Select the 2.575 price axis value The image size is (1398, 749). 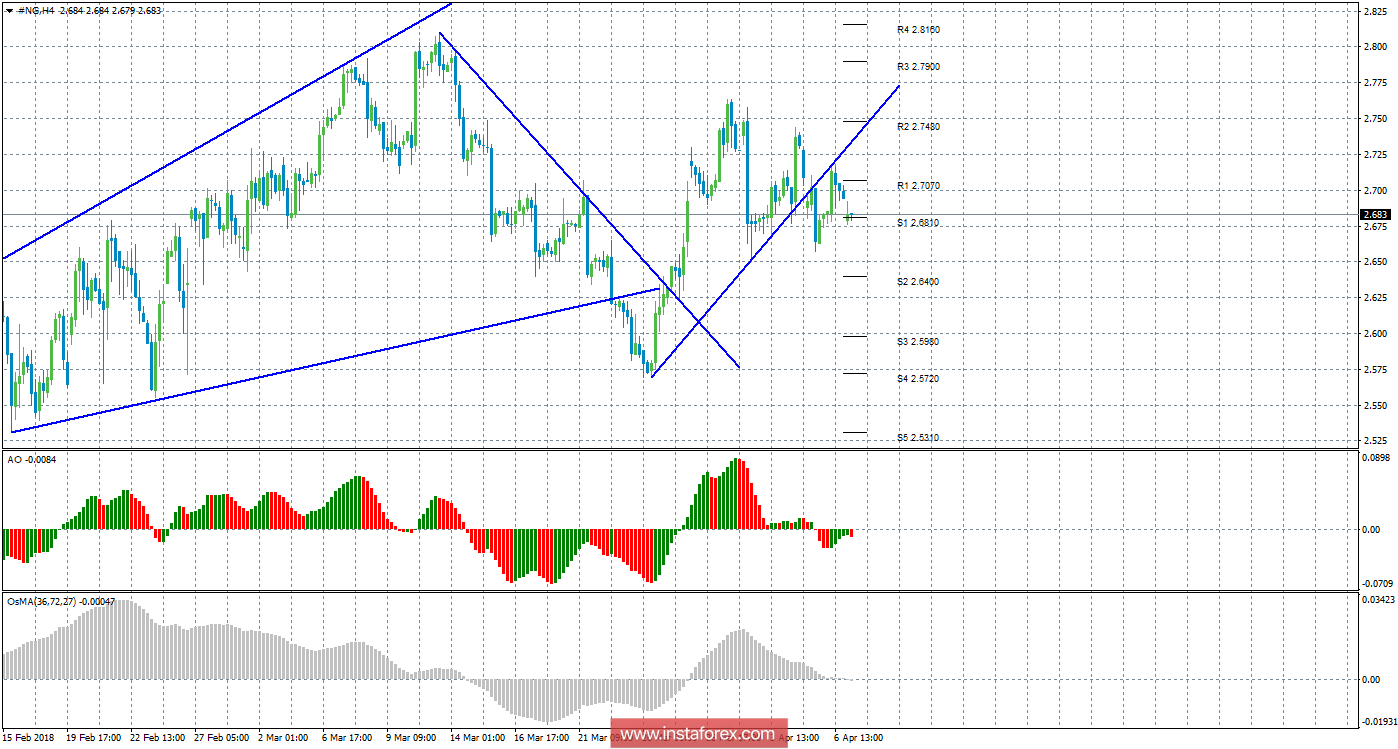(1374, 370)
